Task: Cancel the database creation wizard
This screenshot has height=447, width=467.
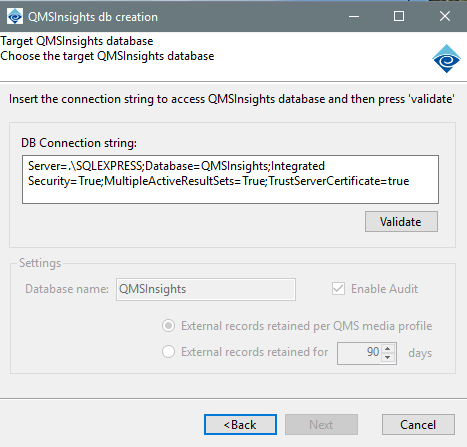Action: [418, 425]
